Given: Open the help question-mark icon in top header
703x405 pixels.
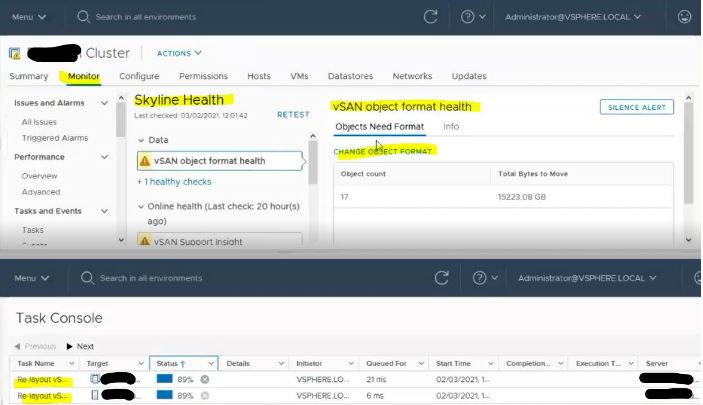Looking at the screenshot, I should click(x=467, y=17).
